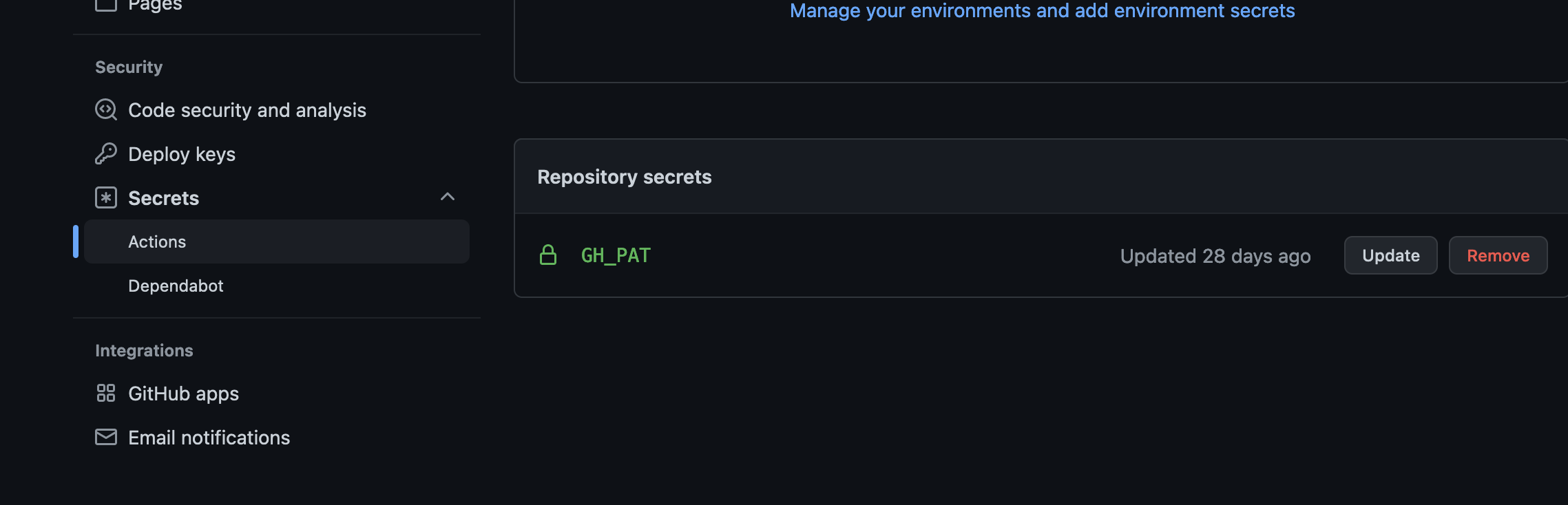Go to Deploy keys settings
Image resolution: width=1568 pixels, height=505 pixels.
(x=182, y=154)
